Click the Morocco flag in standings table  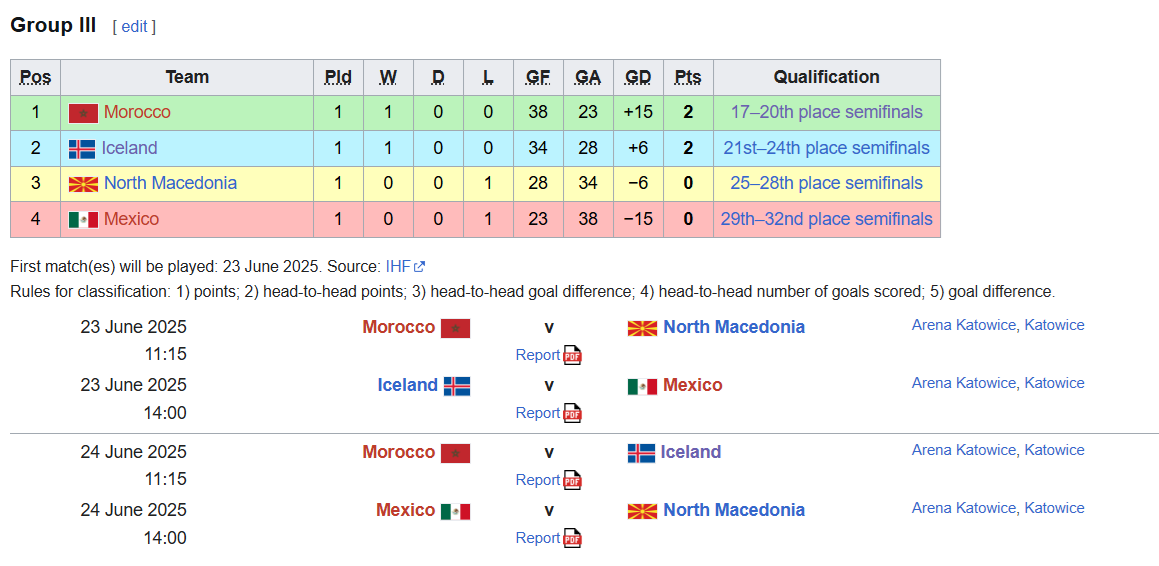click(83, 113)
